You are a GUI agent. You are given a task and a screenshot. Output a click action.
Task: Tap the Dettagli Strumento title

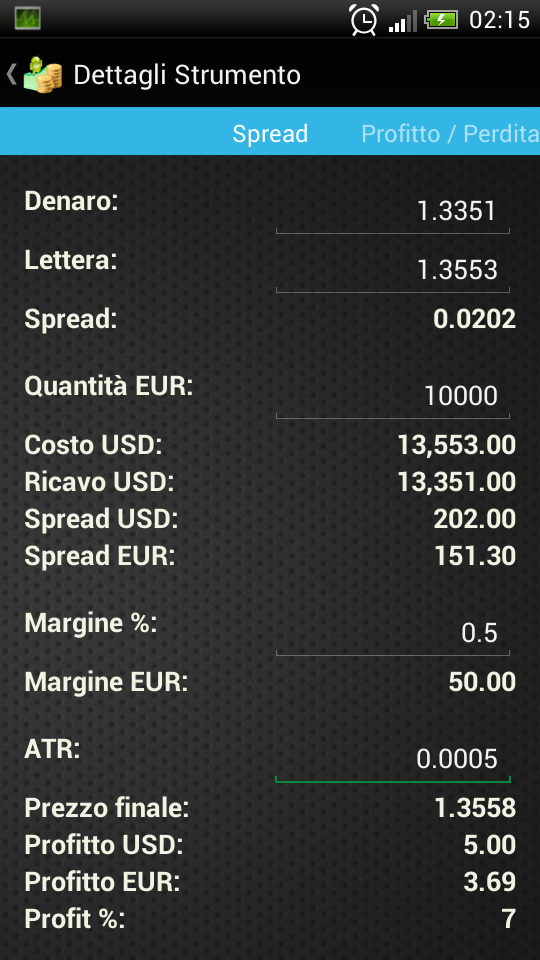point(187,75)
